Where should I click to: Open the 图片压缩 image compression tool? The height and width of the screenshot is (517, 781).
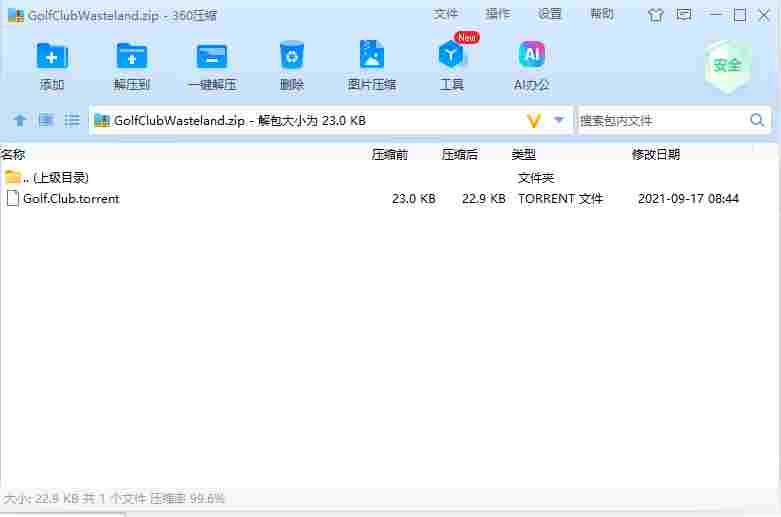click(372, 54)
